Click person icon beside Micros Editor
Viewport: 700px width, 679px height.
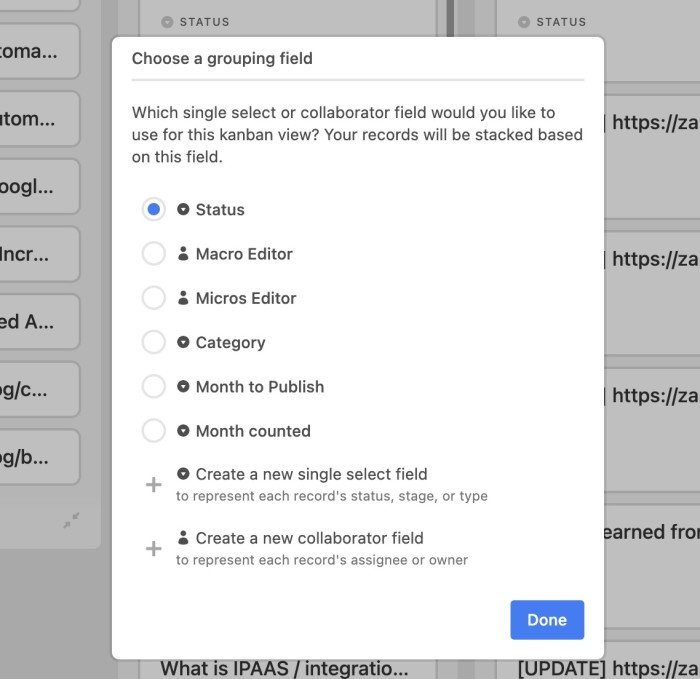pyautogui.click(x=183, y=298)
